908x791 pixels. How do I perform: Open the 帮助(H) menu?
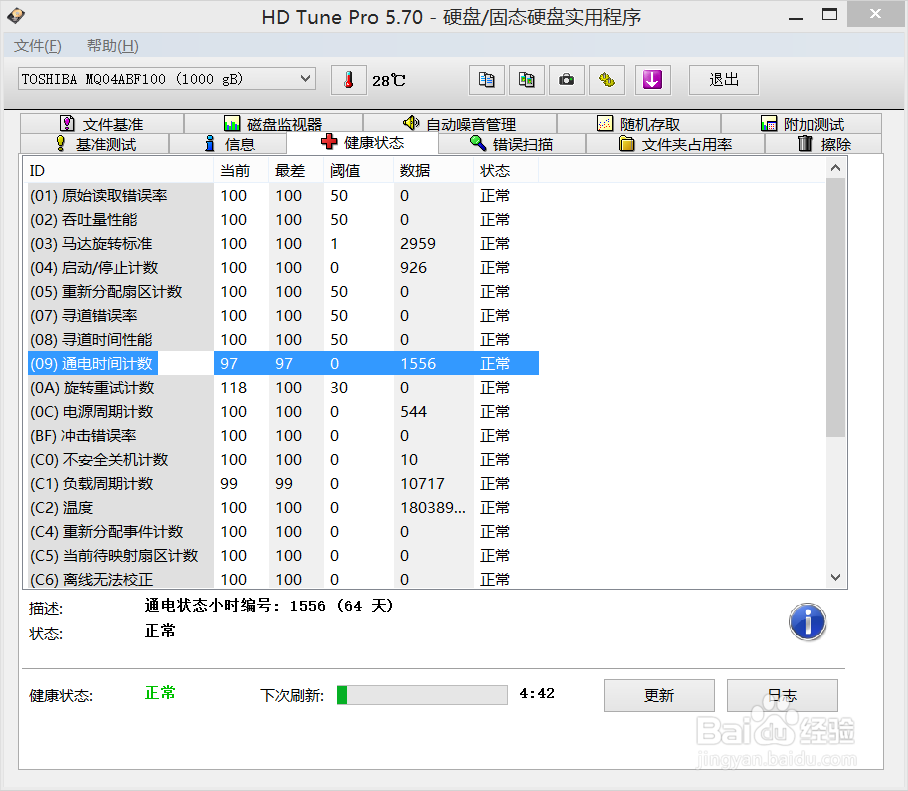tap(113, 46)
